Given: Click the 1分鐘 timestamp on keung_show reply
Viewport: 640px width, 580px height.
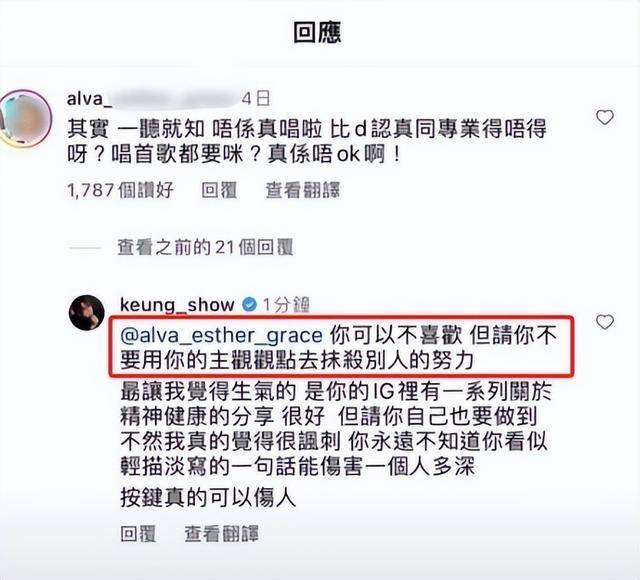Looking at the screenshot, I should coord(286,305).
